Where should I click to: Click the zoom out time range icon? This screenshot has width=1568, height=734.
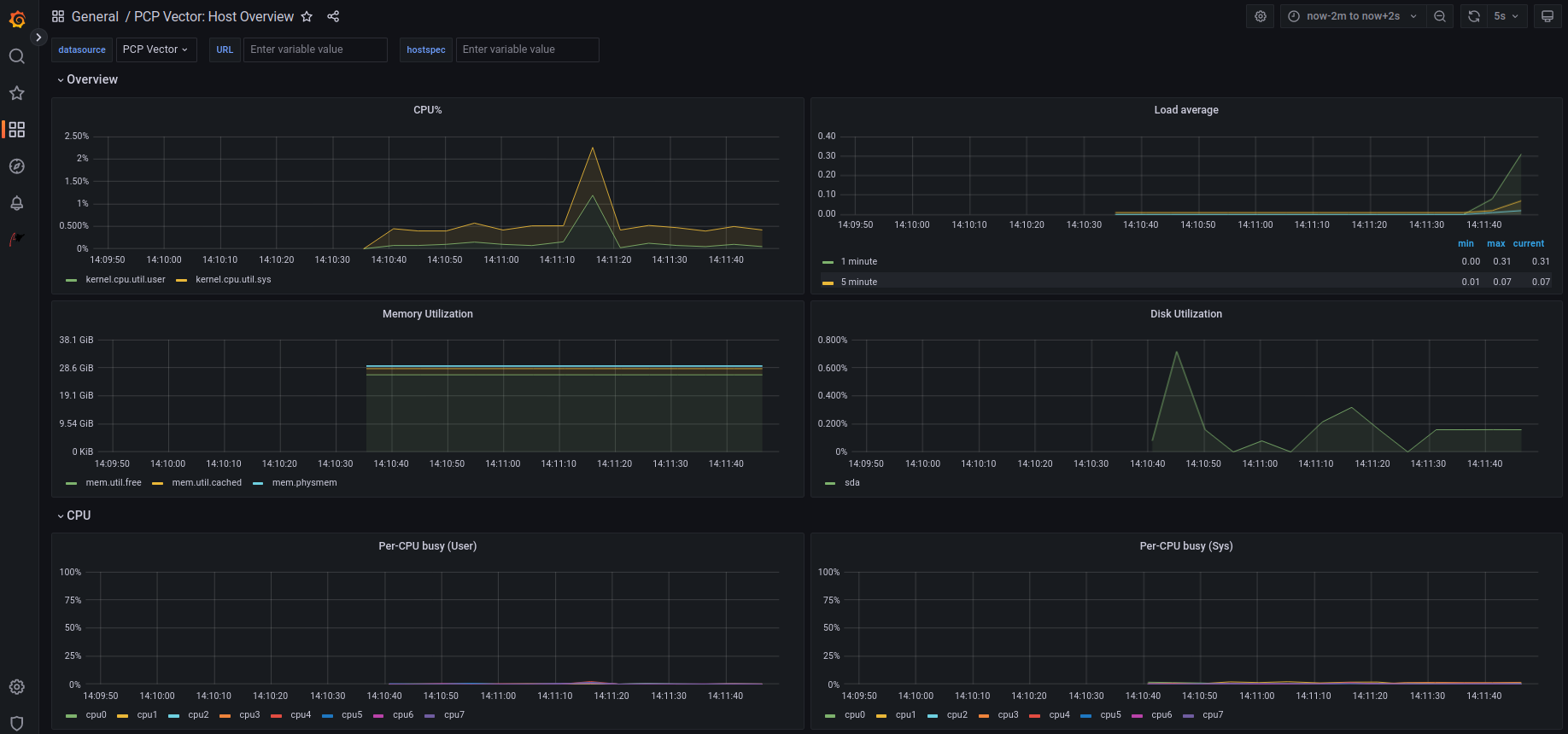[1440, 16]
